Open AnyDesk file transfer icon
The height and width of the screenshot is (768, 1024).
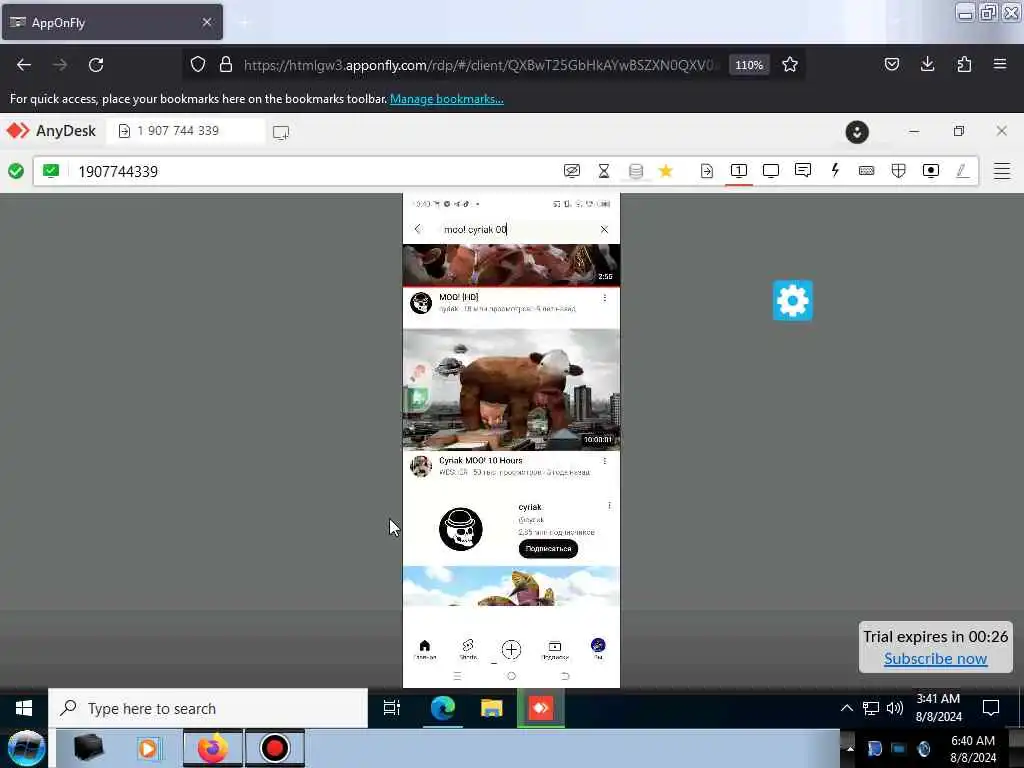point(707,171)
